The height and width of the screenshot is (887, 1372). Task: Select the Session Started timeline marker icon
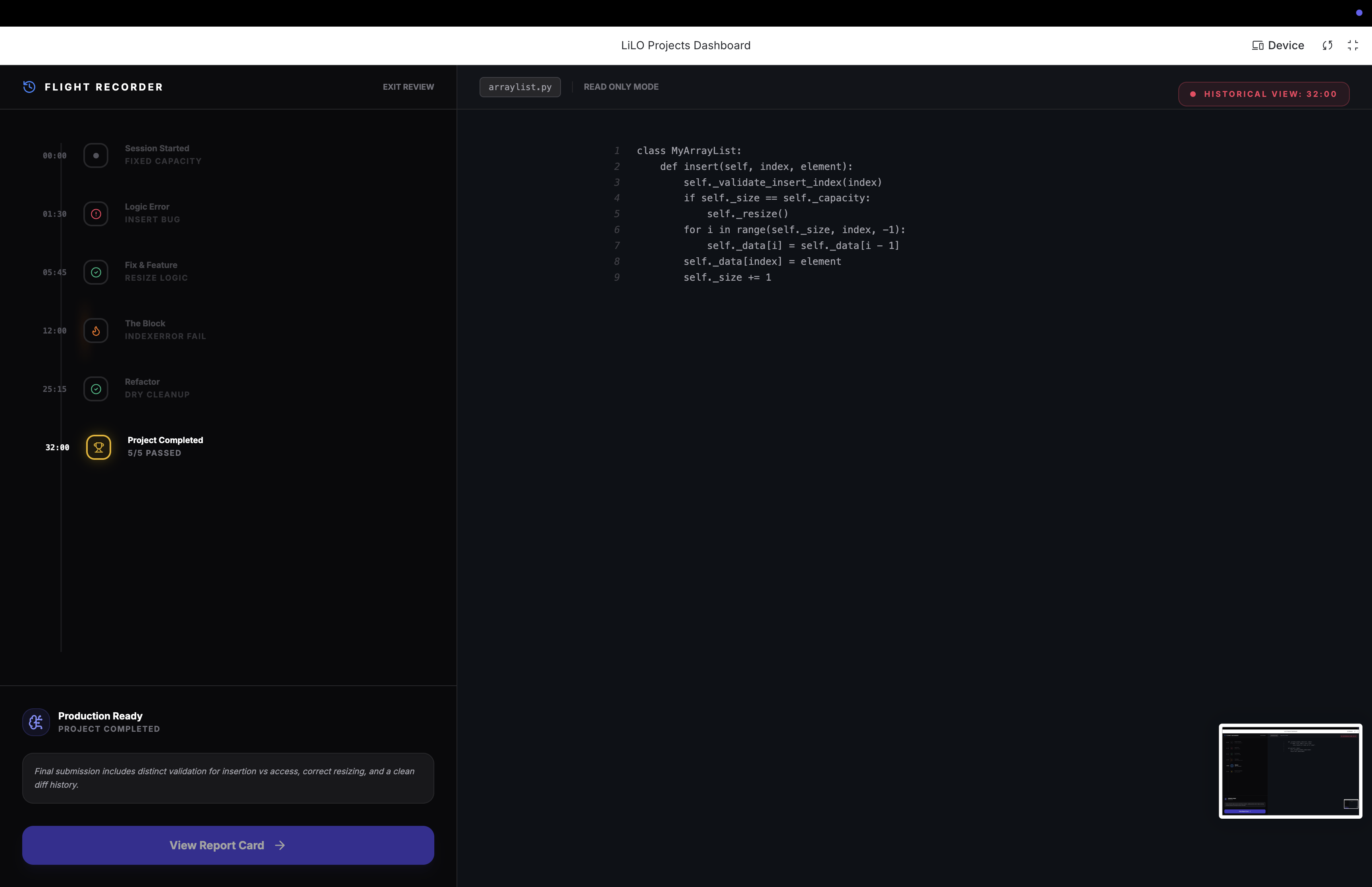point(96,156)
